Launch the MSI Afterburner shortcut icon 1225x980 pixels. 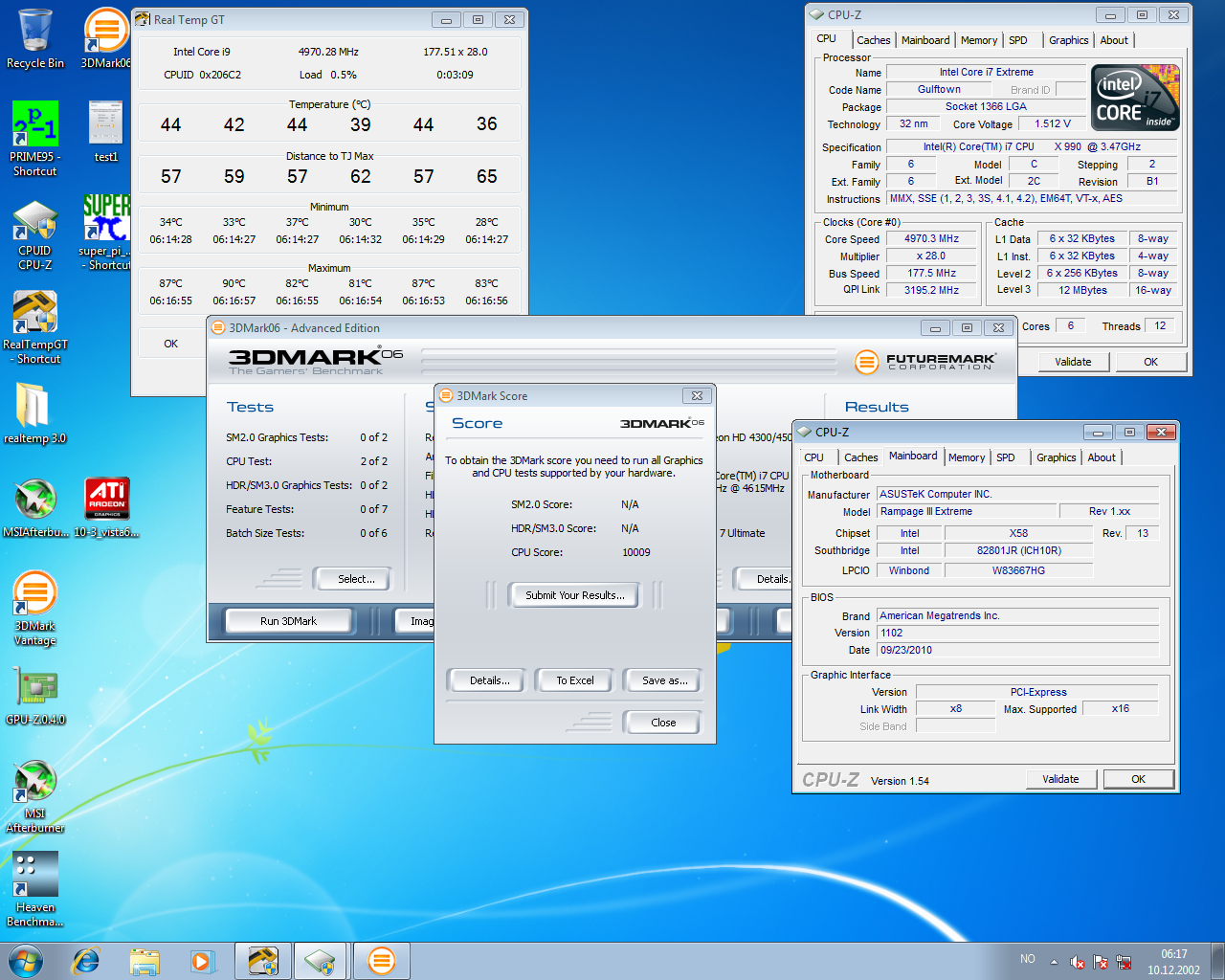click(35, 796)
